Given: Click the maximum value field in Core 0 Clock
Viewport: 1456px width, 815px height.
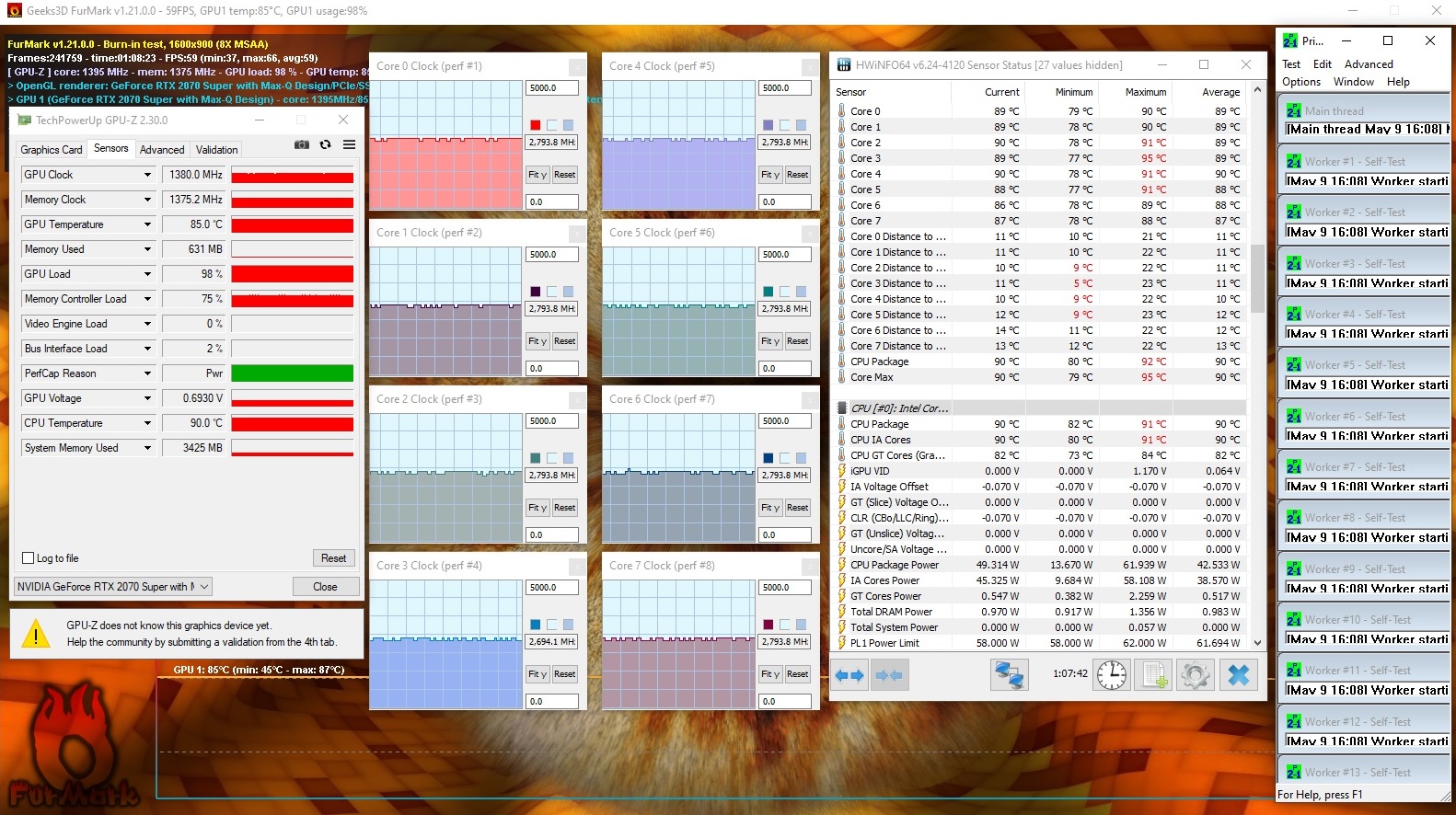Looking at the screenshot, I should click(x=552, y=88).
